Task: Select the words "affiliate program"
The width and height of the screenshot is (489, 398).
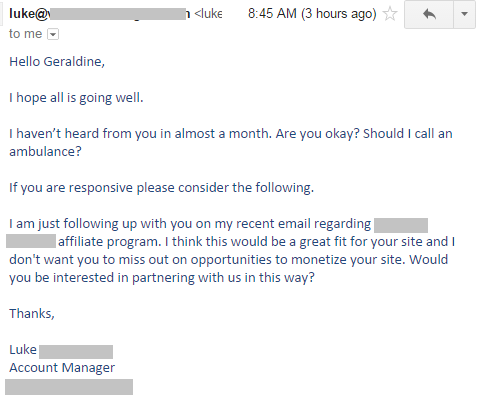Action: click(x=109, y=242)
